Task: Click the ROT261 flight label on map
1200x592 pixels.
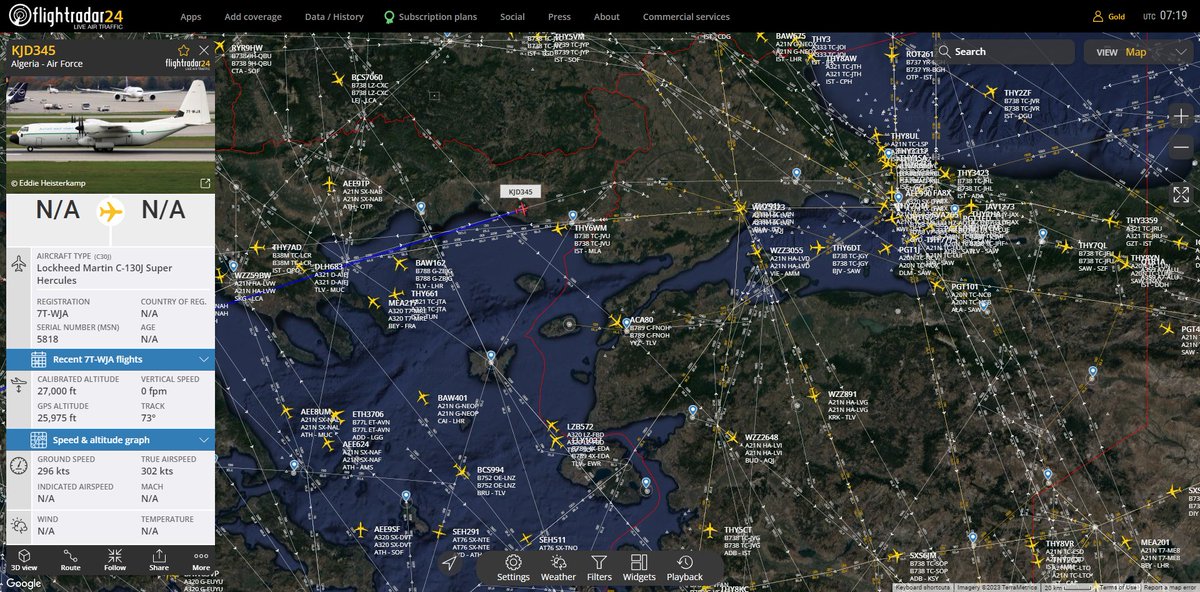Action: coord(919,54)
